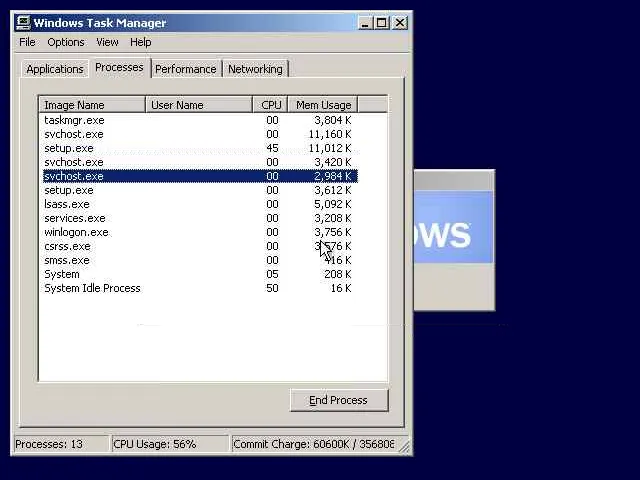Select setup.exe with 45 CPU
The image size is (640, 480).
click(x=200, y=148)
